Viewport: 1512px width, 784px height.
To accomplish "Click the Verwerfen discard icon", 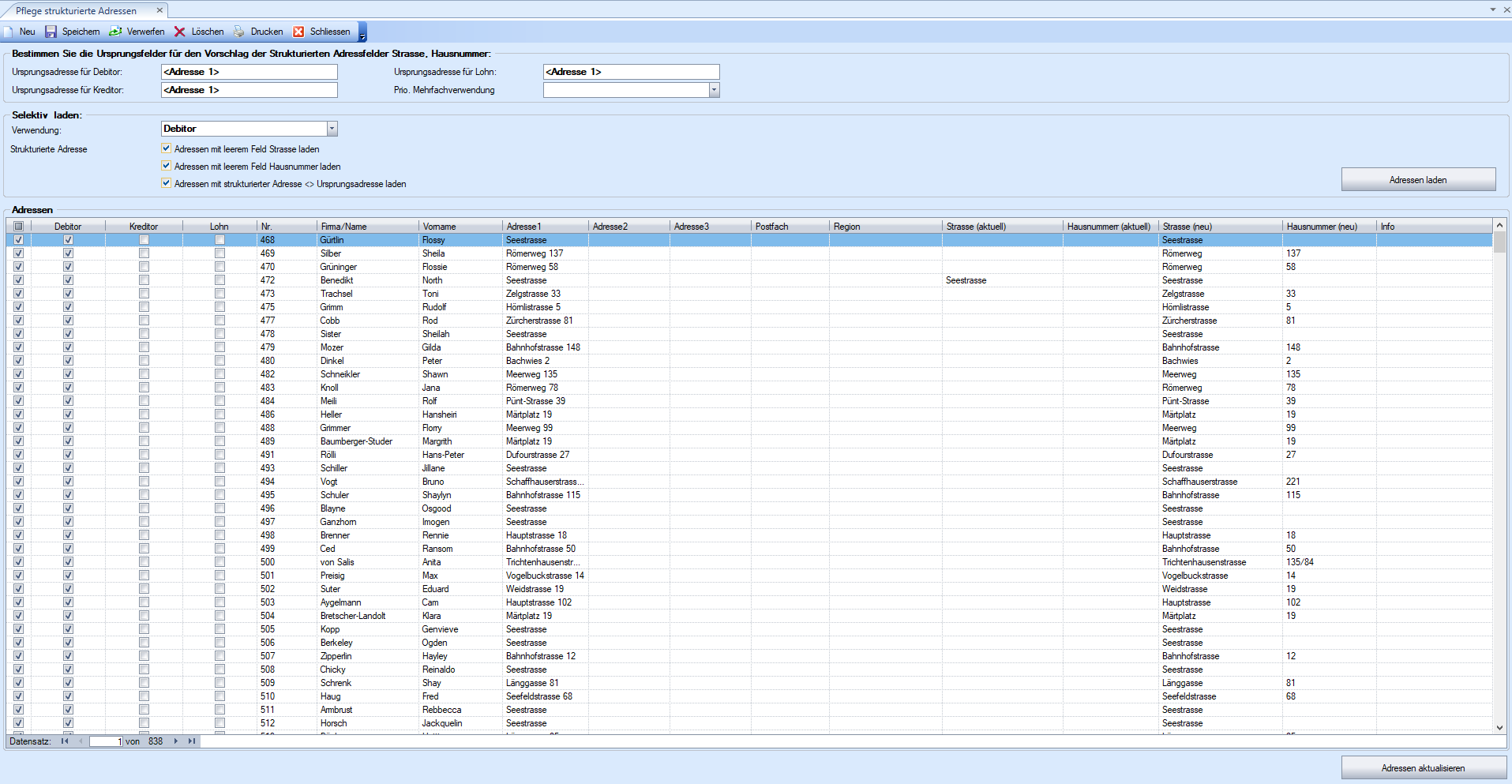I will (115, 32).
